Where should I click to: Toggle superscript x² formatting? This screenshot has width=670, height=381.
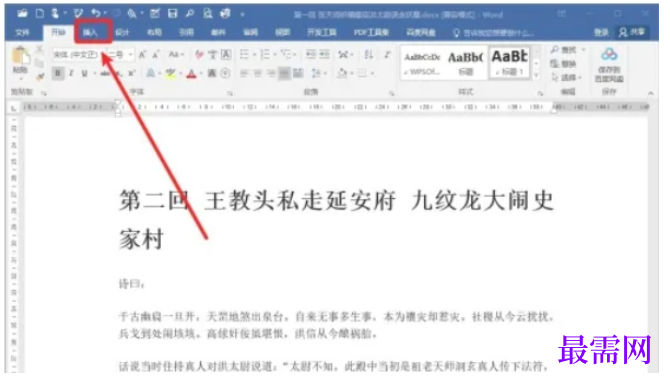tap(132, 73)
